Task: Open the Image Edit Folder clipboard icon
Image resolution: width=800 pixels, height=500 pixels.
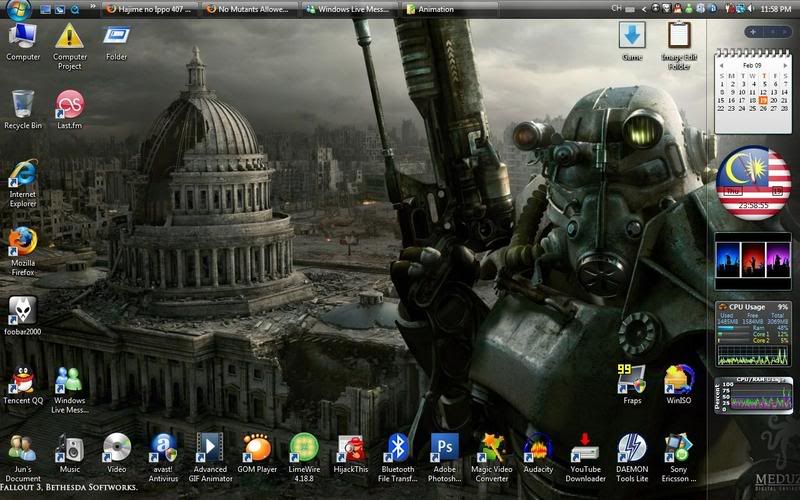Action: (679, 46)
